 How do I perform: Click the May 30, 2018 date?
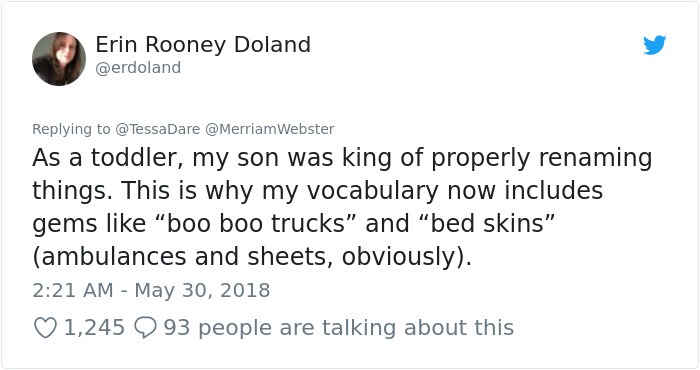point(202,290)
